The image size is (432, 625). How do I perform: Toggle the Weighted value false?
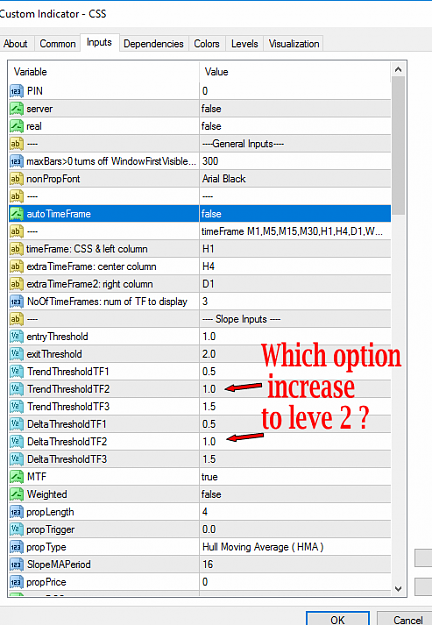pos(295,495)
